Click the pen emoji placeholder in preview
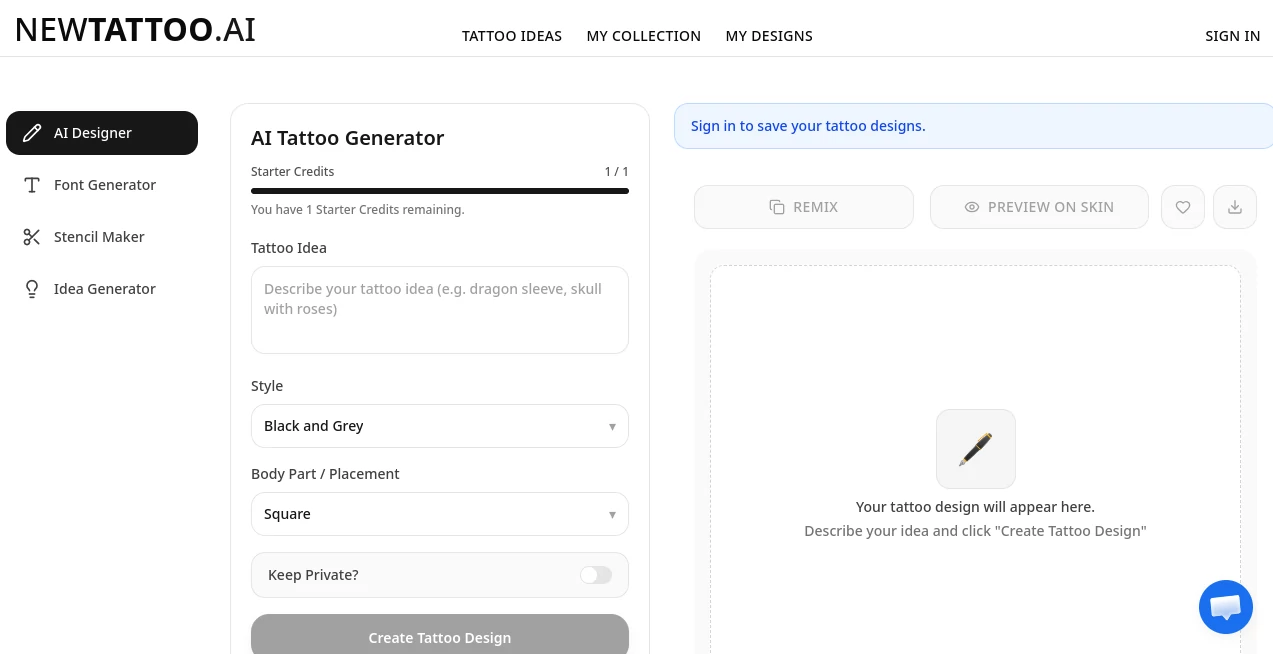1273x654 pixels. point(976,449)
